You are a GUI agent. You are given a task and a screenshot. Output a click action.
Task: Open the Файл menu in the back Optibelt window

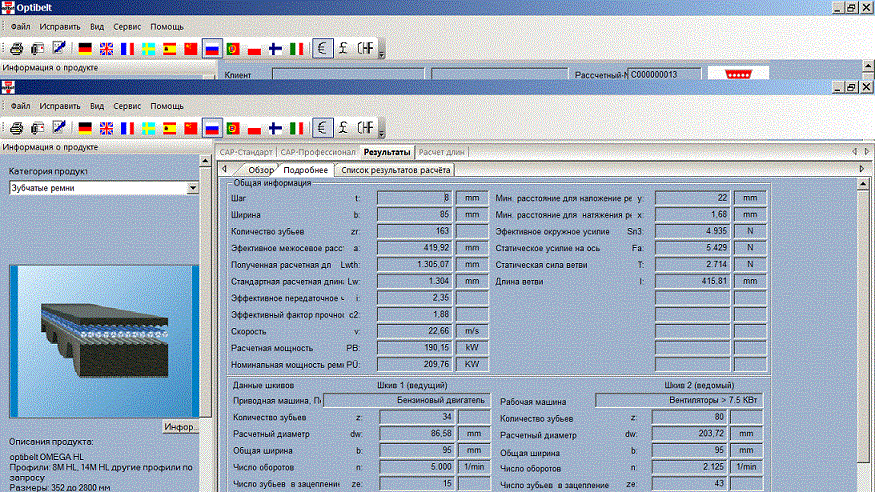20,27
